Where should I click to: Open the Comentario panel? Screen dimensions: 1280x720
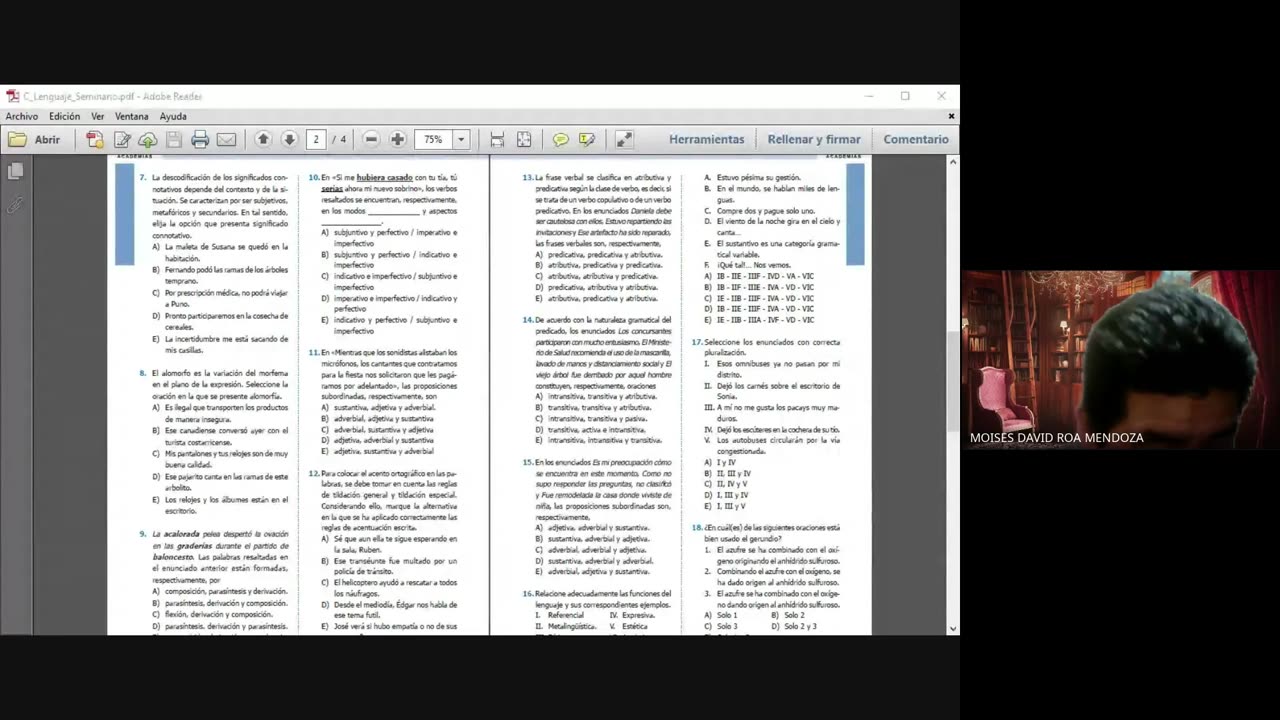tap(916, 140)
